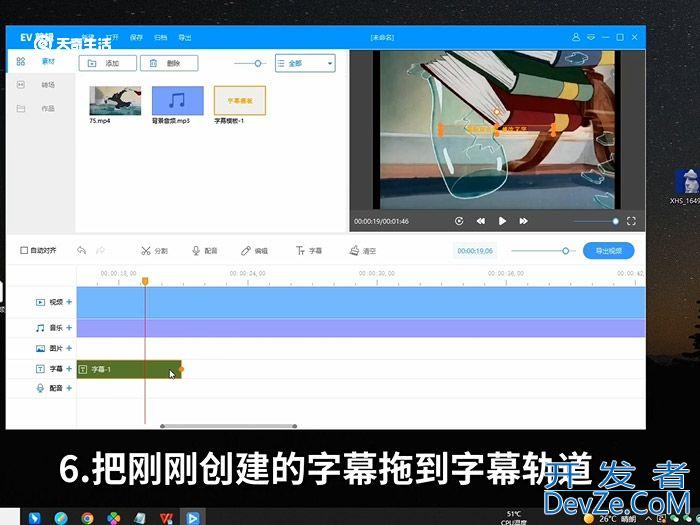The height and width of the screenshot is (525, 700).
Task: Open the 全部 (all) filter dropdown
Action: (x=305, y=63)
